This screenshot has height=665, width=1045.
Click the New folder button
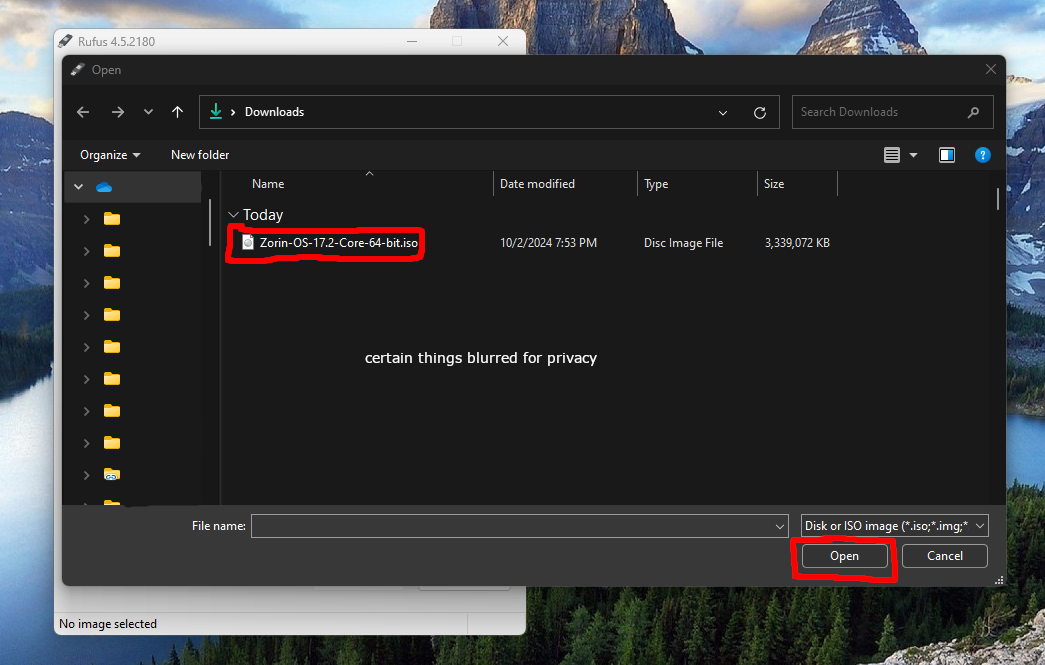(200, 155)
